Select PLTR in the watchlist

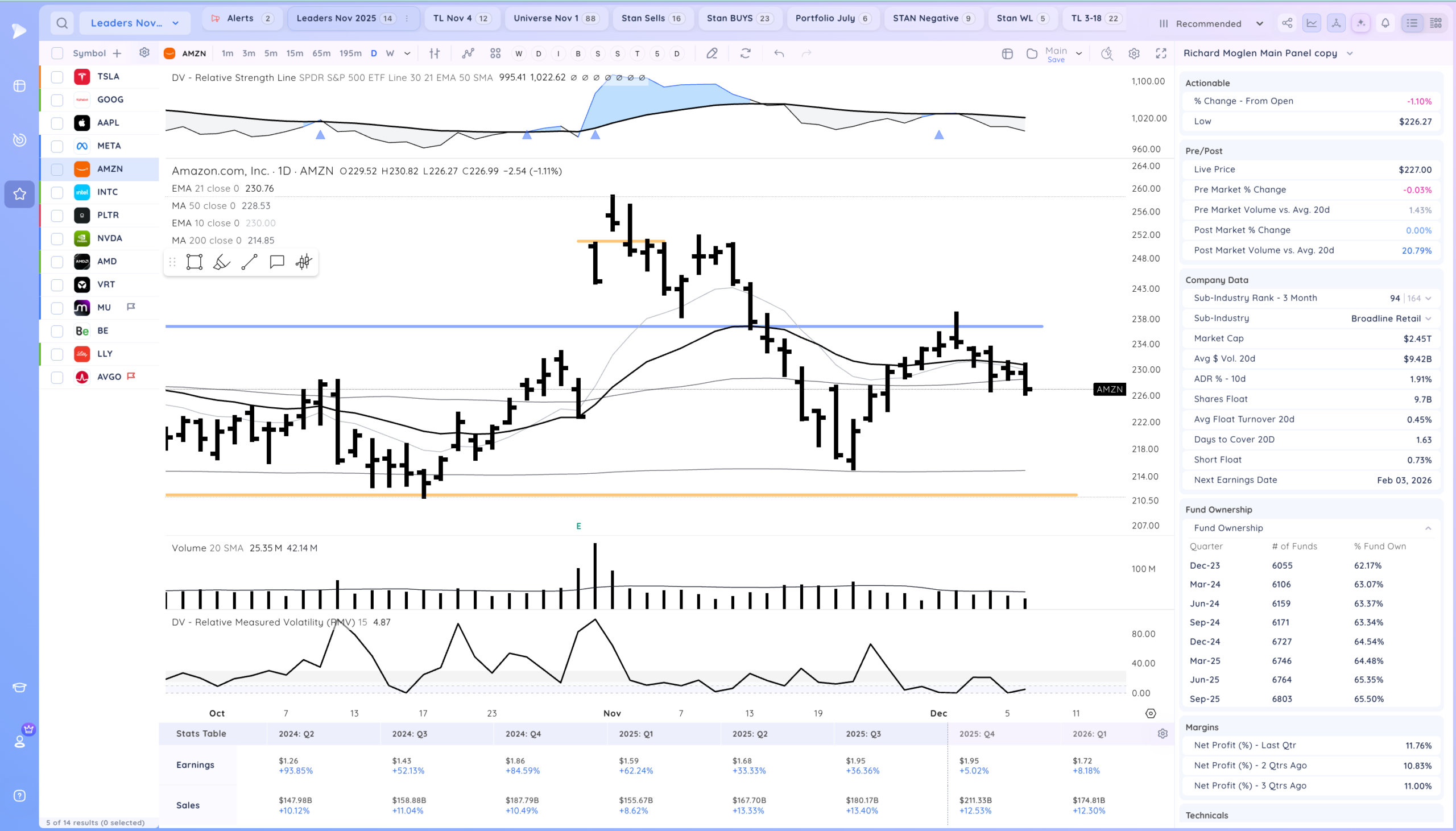coord(108,215)
